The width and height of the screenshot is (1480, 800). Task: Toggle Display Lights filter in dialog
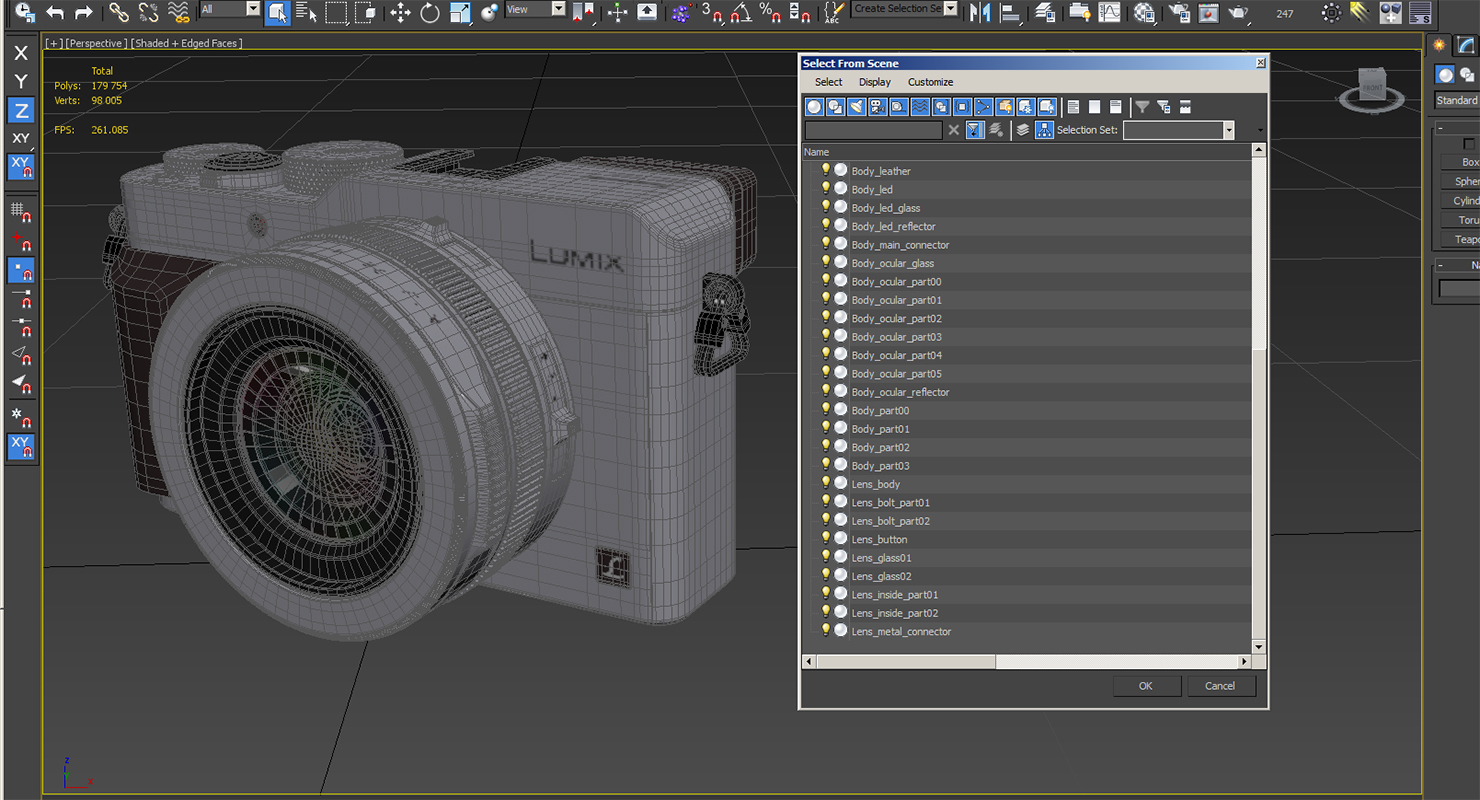pos(856,107)
